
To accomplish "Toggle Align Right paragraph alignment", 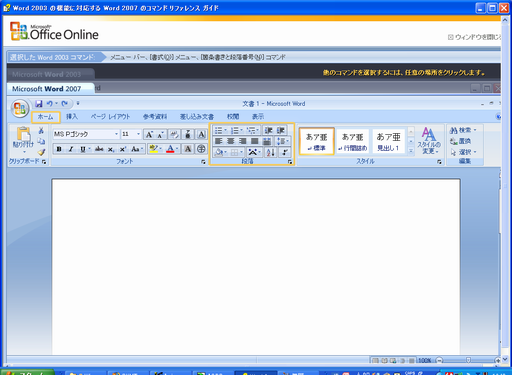I will tap(243, 141).
